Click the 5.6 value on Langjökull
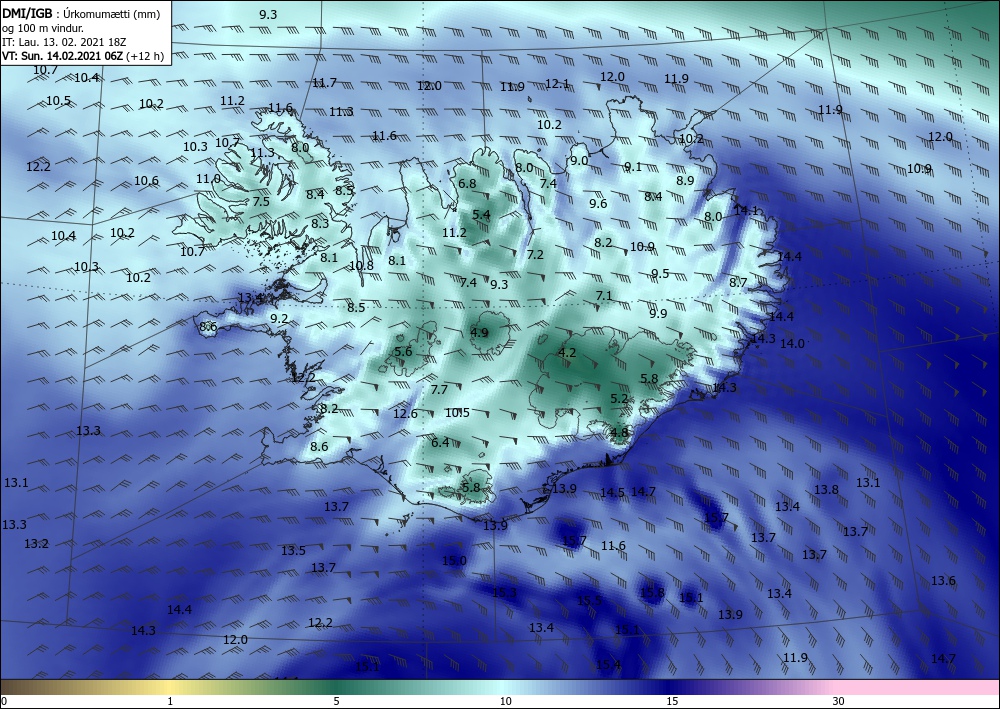This screenshot has height=709, width=1000. [x=403, y=351]
